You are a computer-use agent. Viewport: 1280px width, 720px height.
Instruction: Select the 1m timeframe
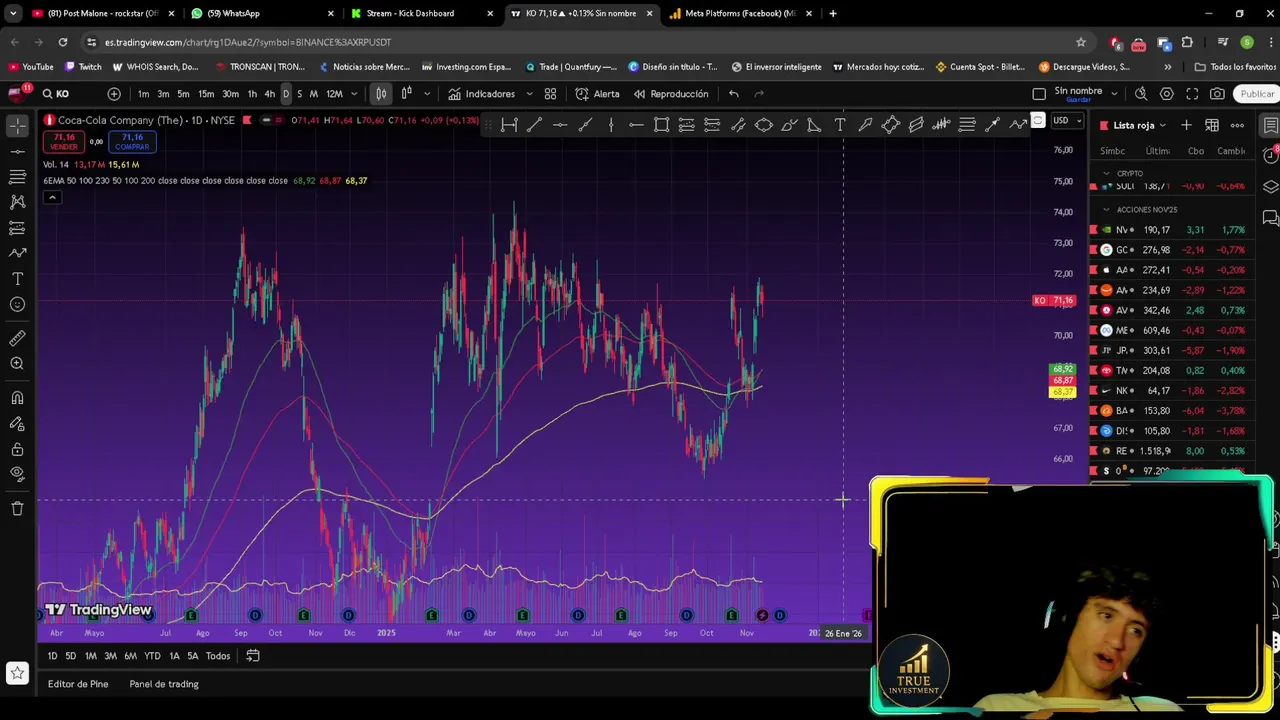tap(143, 94)
